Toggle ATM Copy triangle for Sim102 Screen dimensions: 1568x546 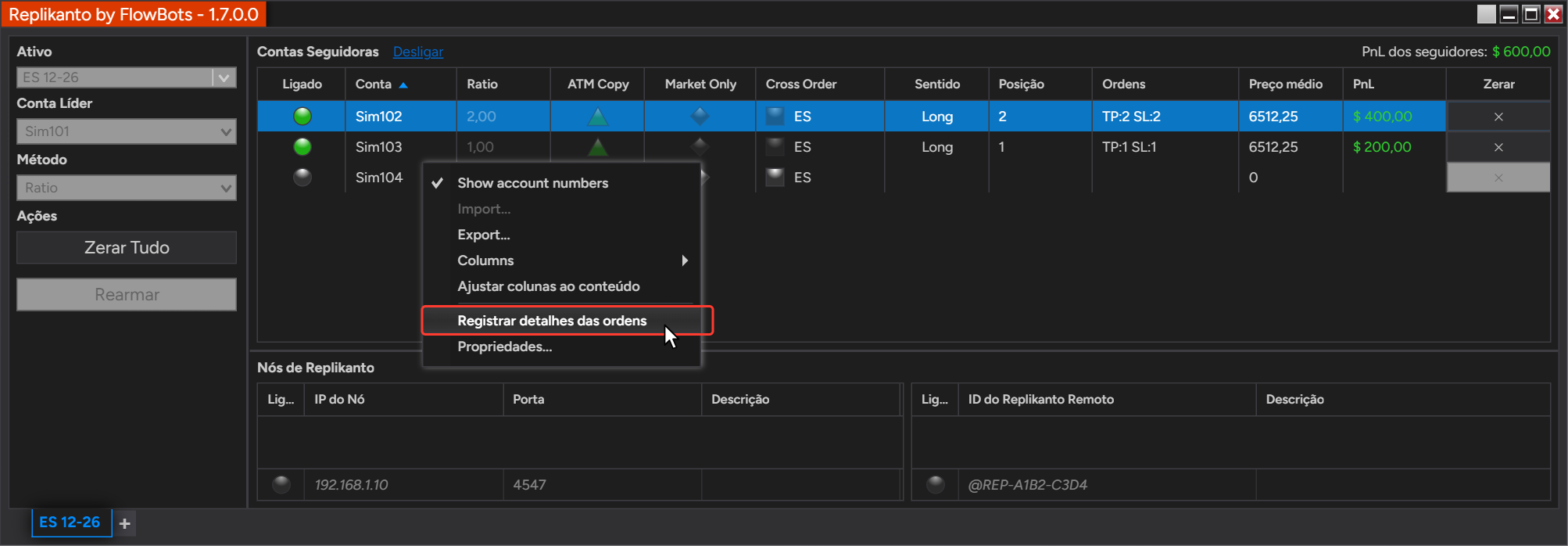pos(597,117)
